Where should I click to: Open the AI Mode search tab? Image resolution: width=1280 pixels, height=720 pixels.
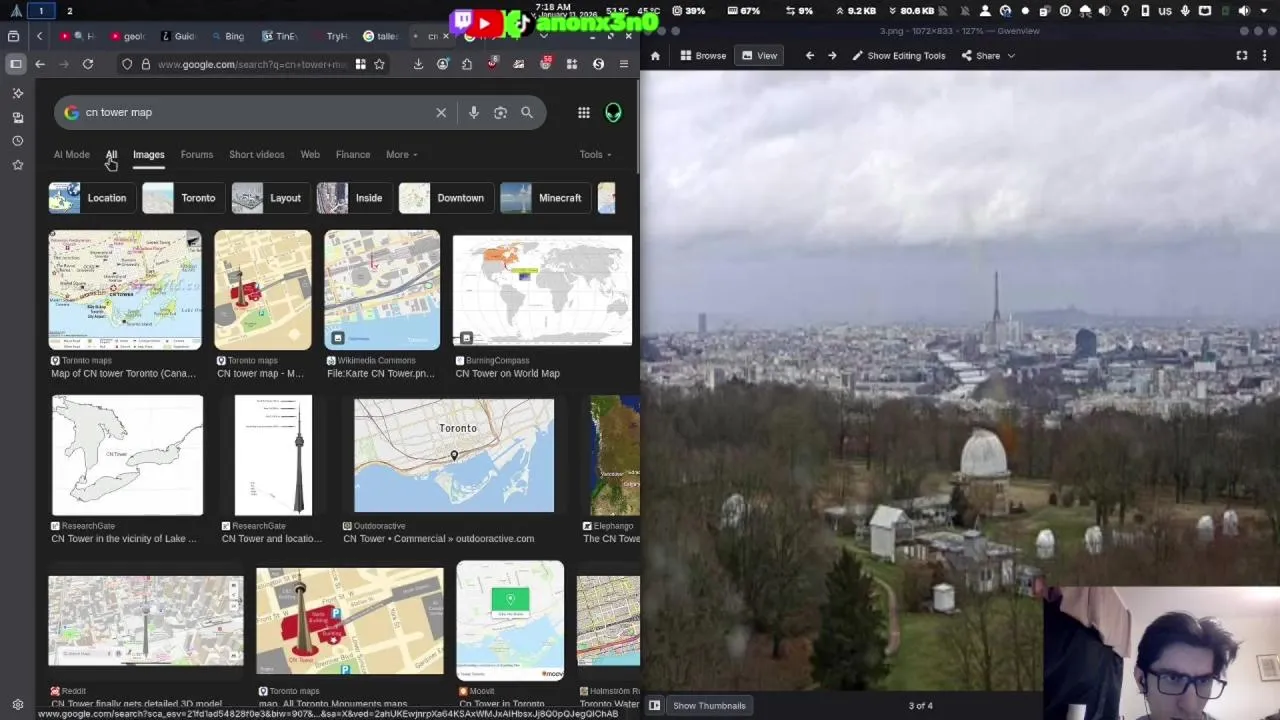(71, 154)
